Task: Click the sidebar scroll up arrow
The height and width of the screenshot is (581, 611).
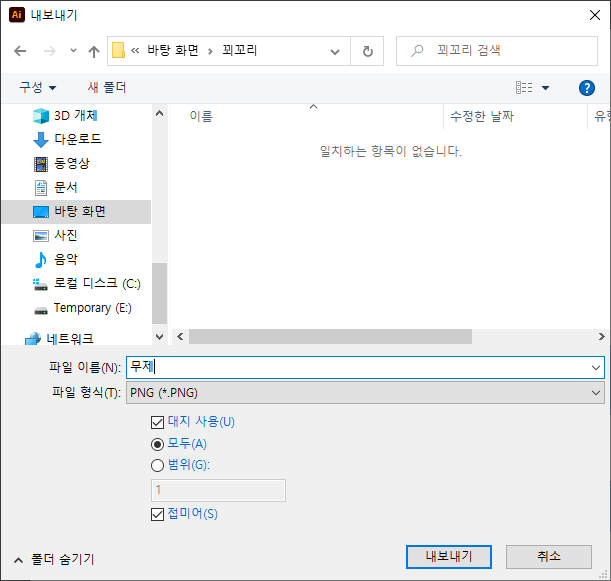Action: coord(159,113)
